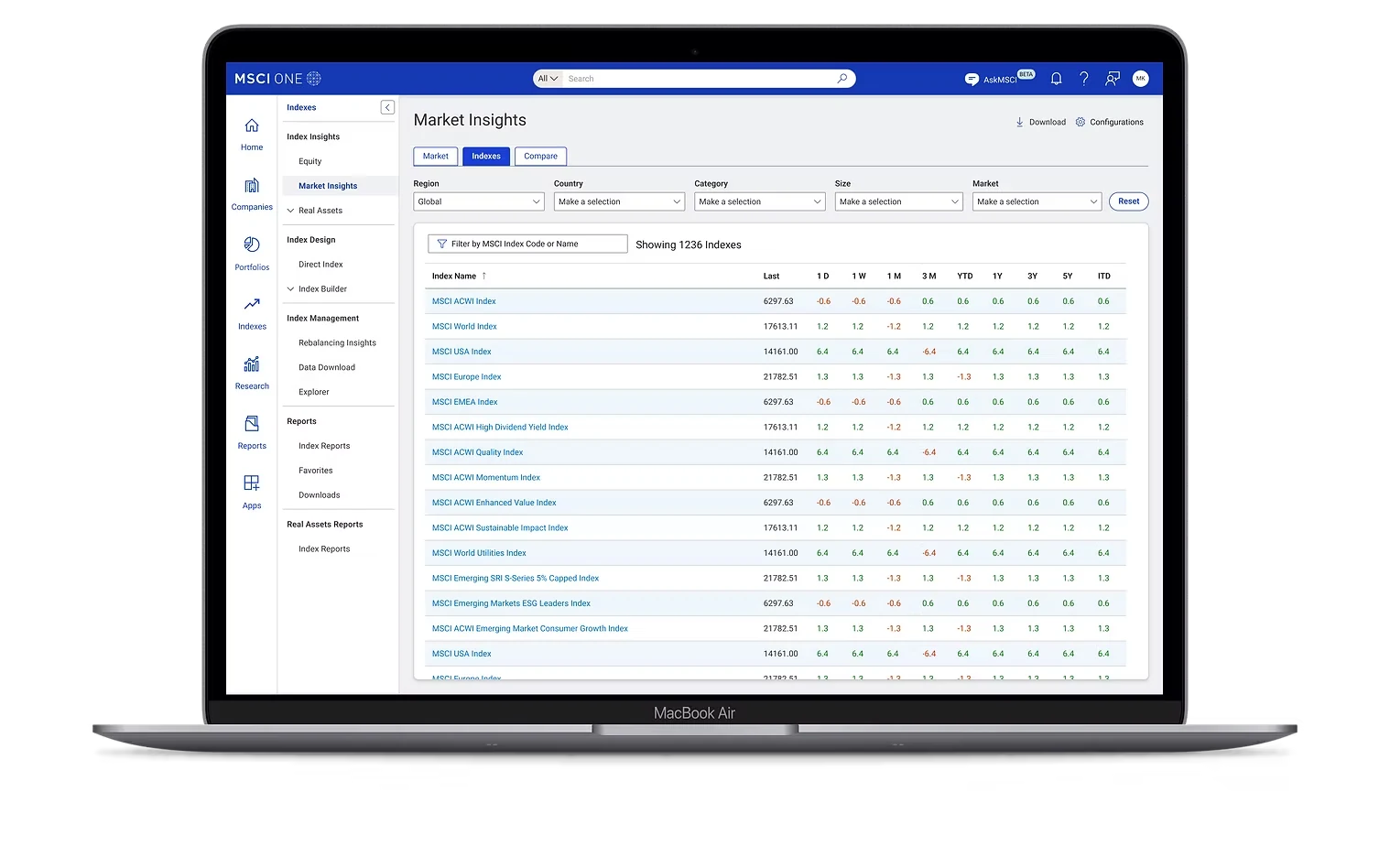Click the search magnifier icon
The image size is (1390, 868).
pyautogui.click(x=842, y=79)
